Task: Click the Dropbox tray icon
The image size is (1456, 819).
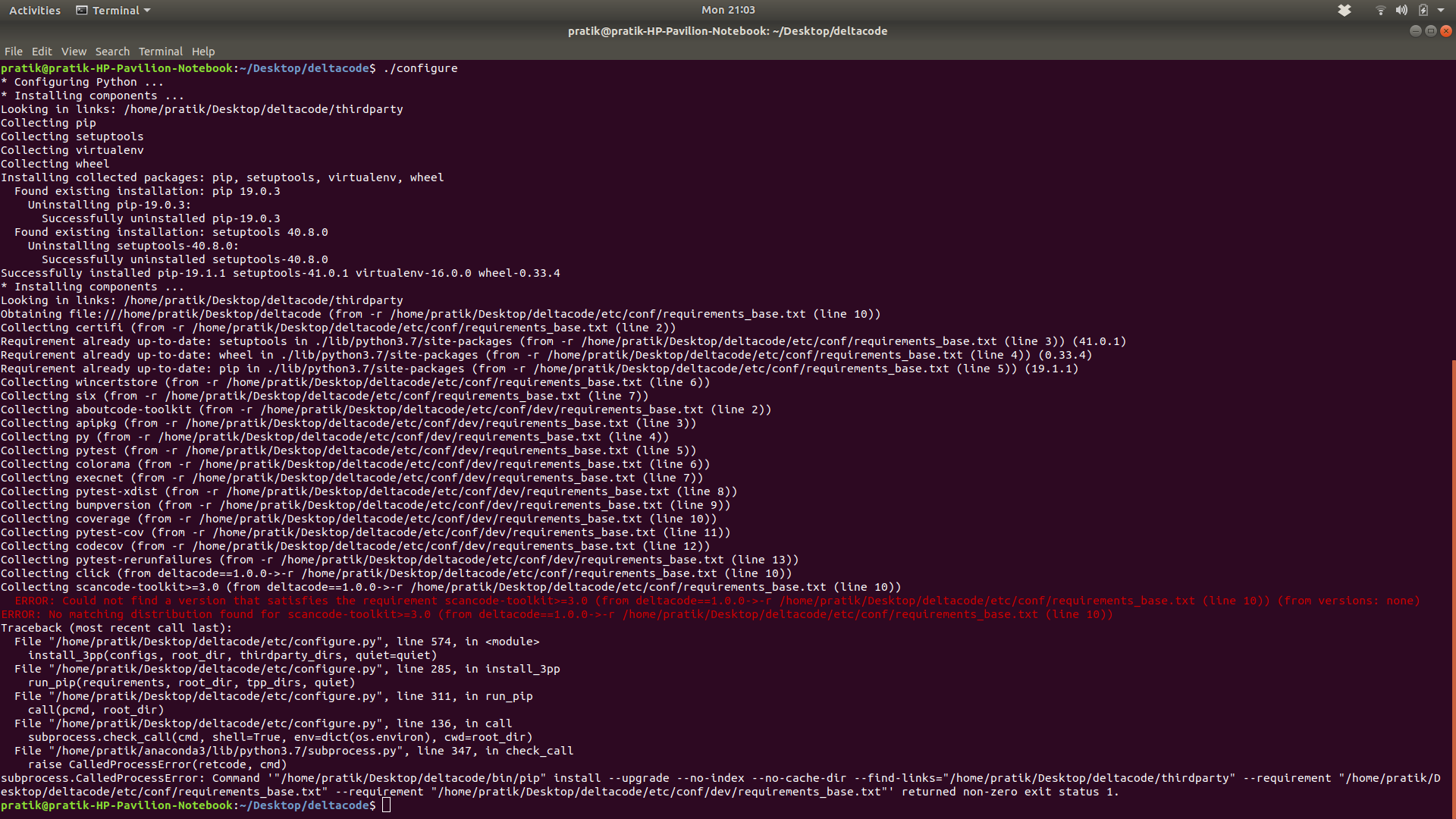Action: coord(1345,10)
